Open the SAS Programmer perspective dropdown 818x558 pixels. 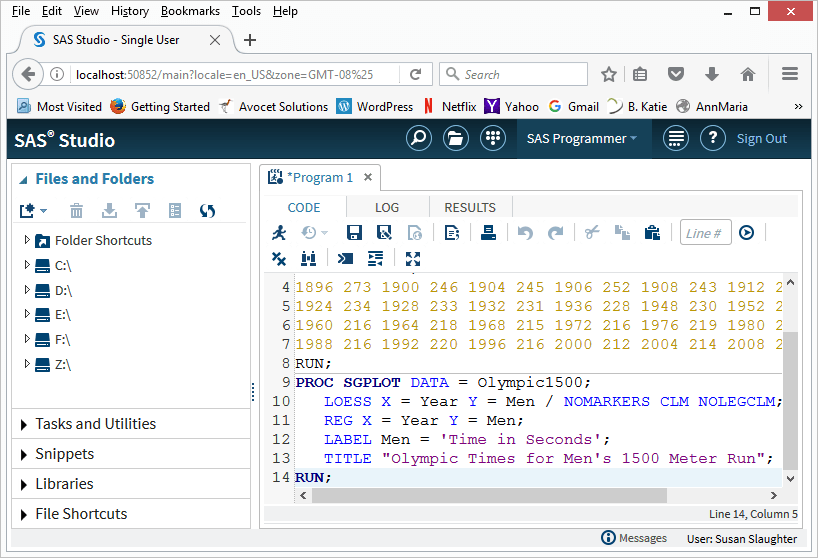pyautogui.click(x=582, y=139)
